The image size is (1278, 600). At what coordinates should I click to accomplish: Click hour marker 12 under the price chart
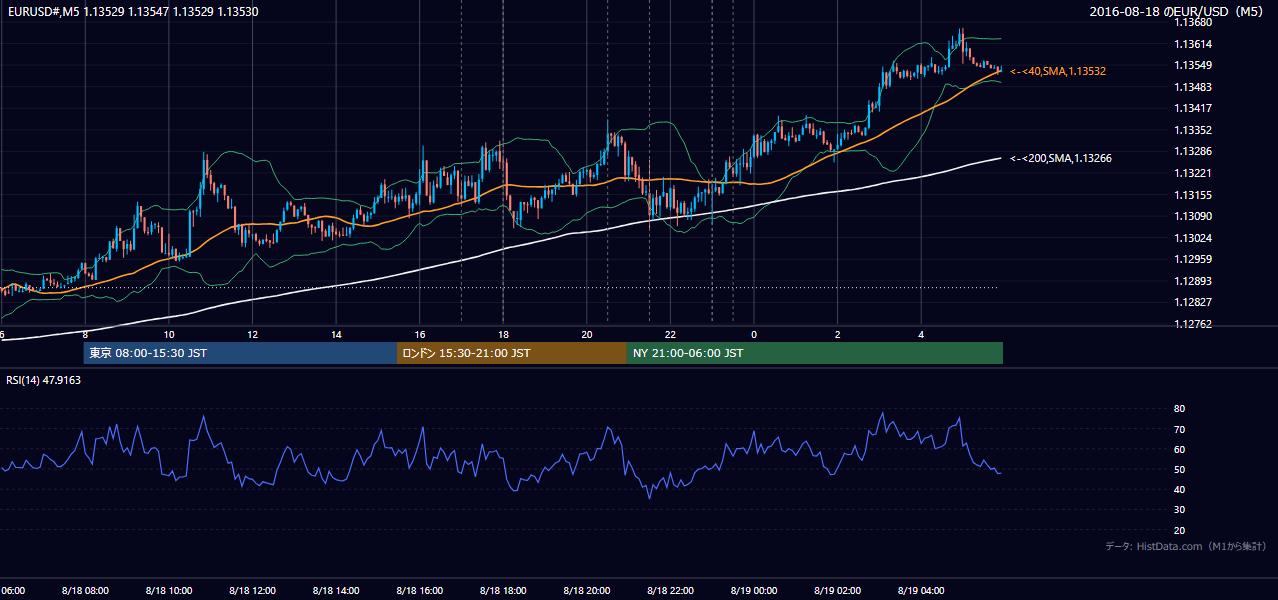click(x=252, y=334)
